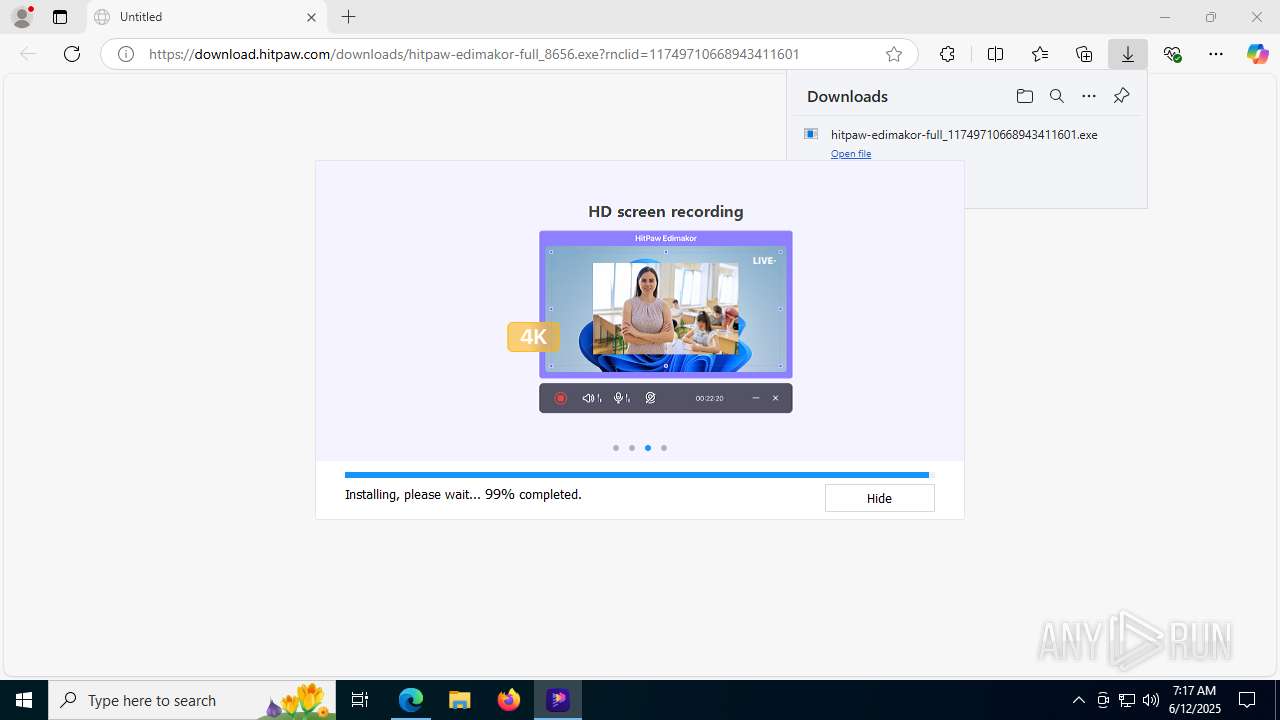Click downloaded hitpaw-edimakor exe file name
This screenshot has width=1280, height=720.
(x=964, y=134)
